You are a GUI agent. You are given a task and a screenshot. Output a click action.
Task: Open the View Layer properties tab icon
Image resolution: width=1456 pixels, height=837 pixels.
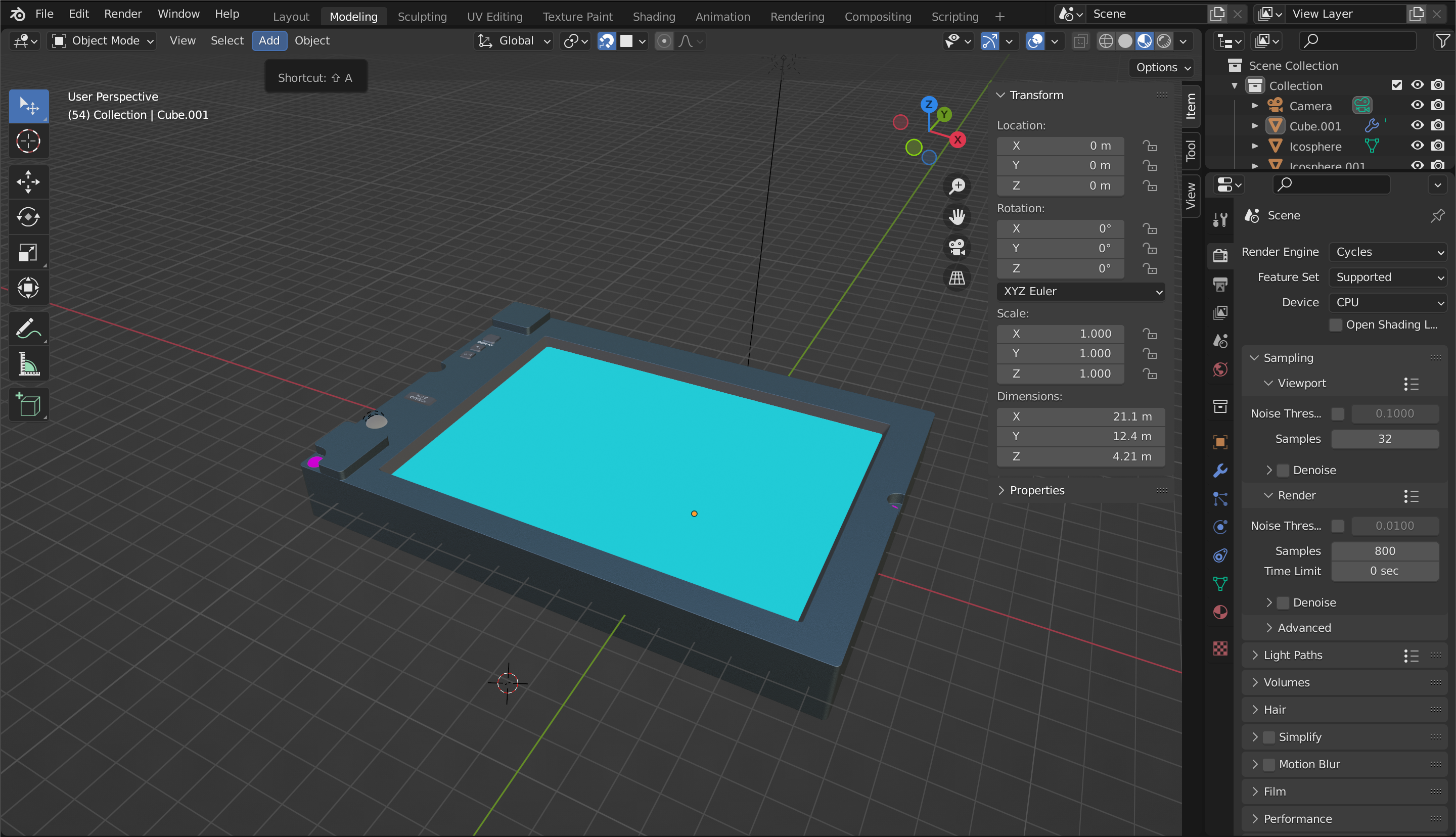1220,312
